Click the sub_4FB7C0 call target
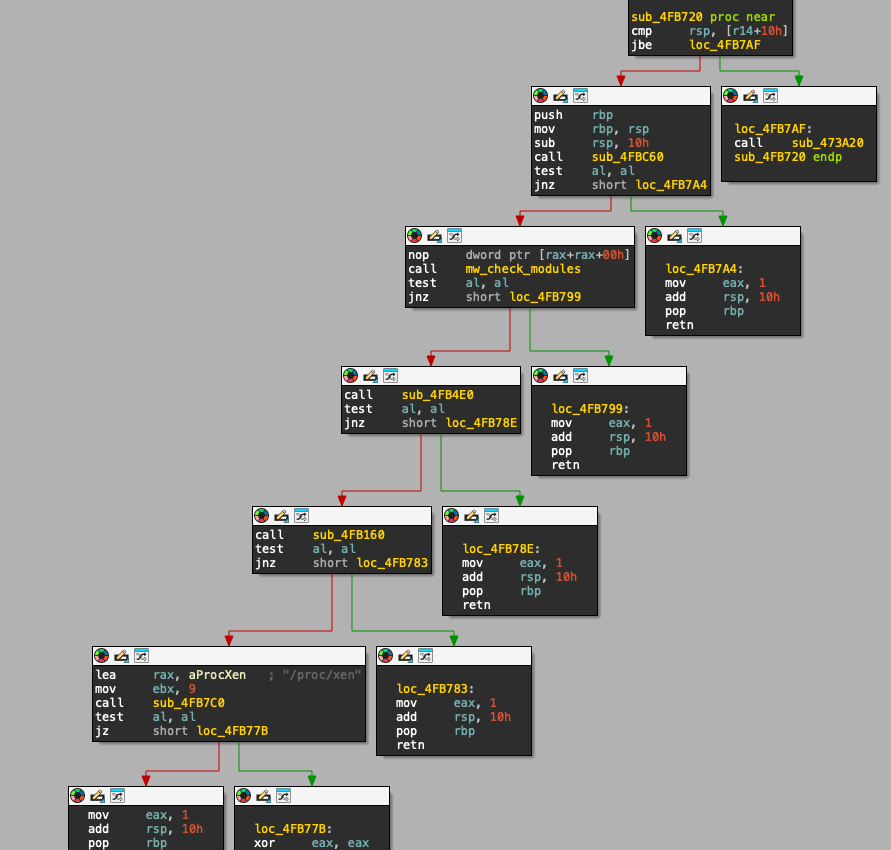The width and height of the screenshot is (891, 850). pos(189,703)
